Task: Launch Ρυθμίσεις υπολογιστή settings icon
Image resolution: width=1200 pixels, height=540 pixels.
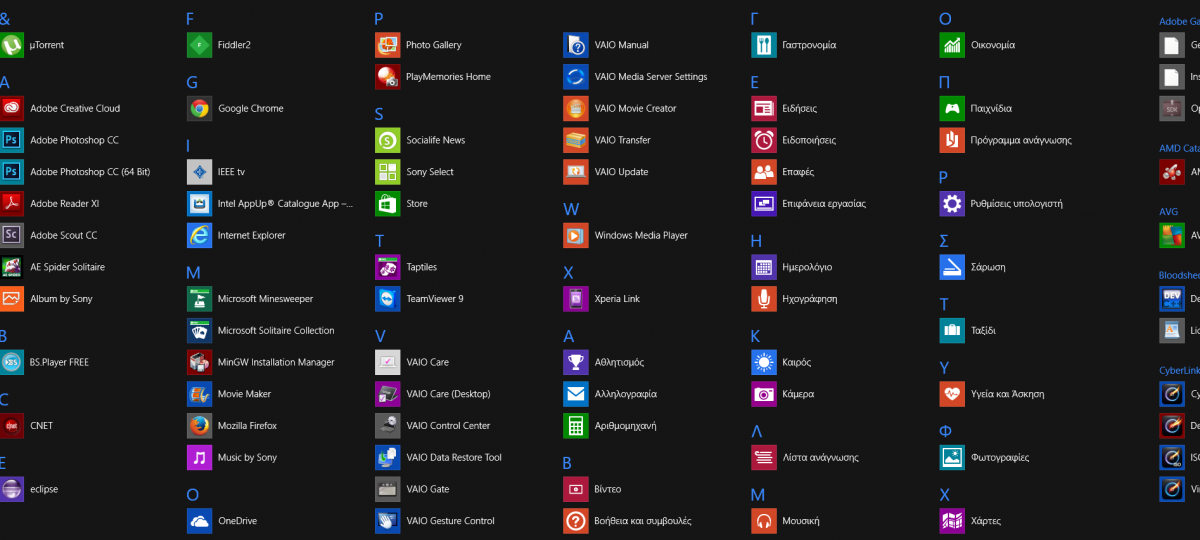Action: pyautogui.click(x=952, y=204)
